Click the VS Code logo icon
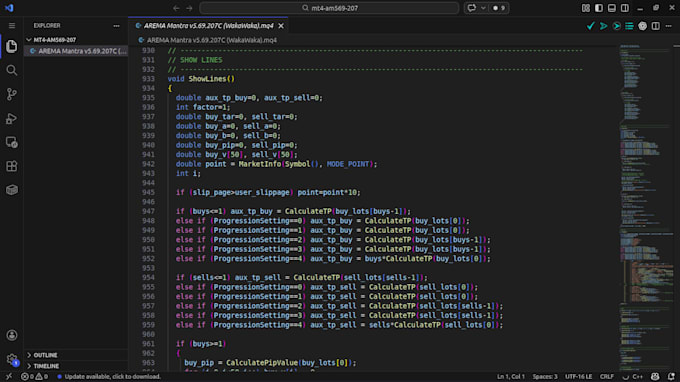Screen dimensions: 680x382 coord(9,8)
